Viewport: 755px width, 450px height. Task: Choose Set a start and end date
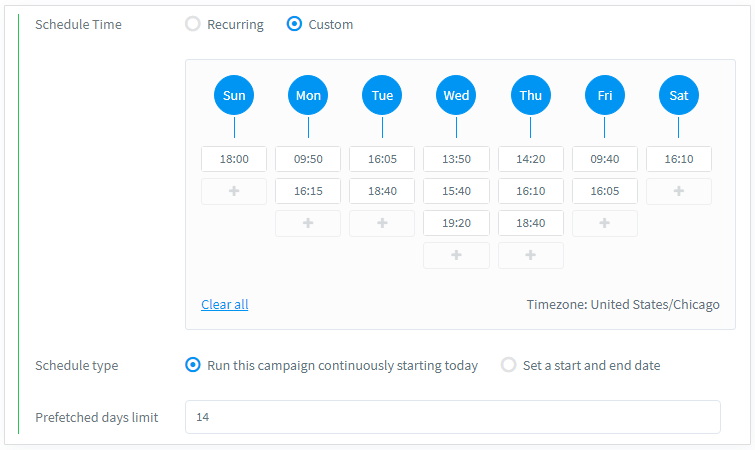(x=509, y=365)
